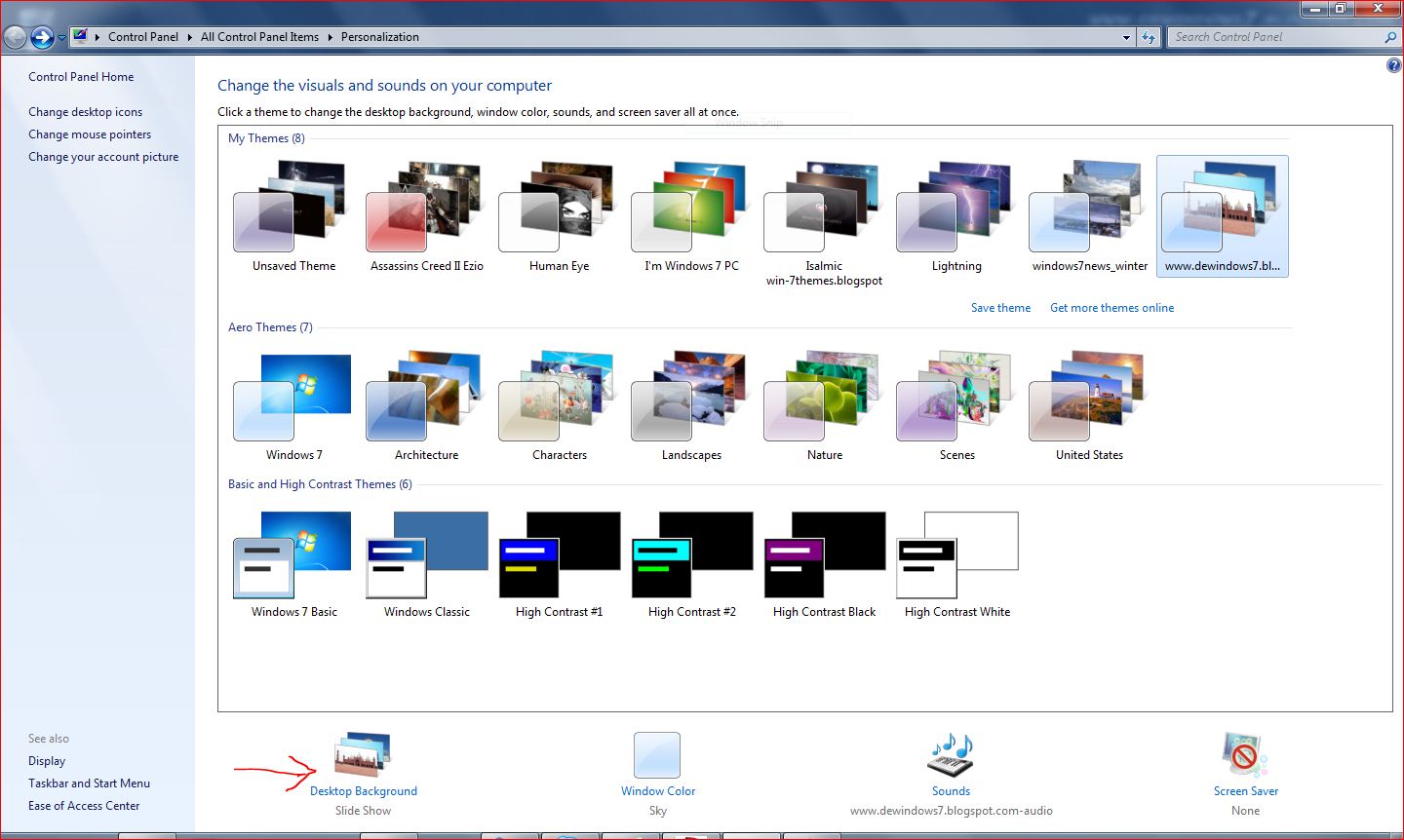Click Control Panel in the address breadcrumb
The width and height of the screenshot is (1404, 840).
pyautogui.click(x=143, y=37)
